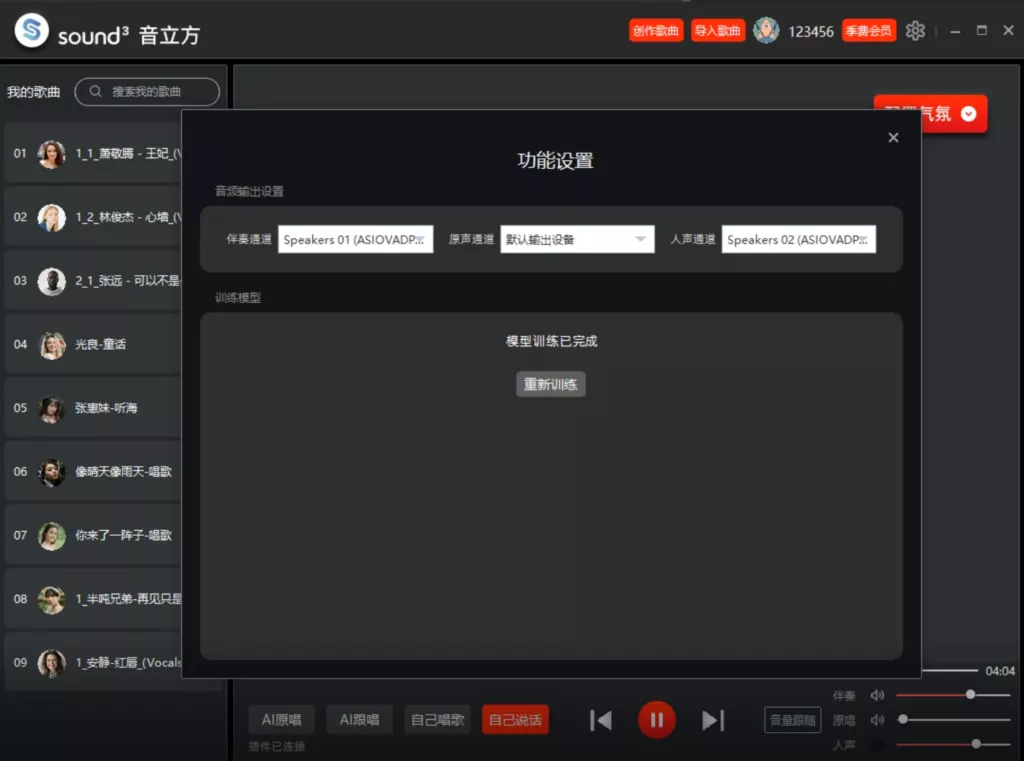Switch to AI原唱 mode
The width and height of the screenshot is (1024, 761).
pyautogui.click(x=281, y=720)
